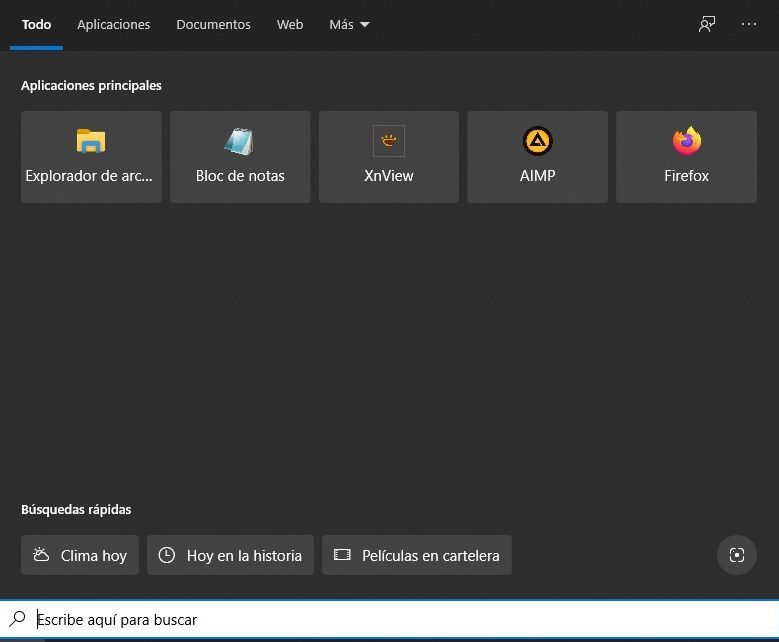
Task: Search quick query Clima hoy
Action: (x=80, y=555)
